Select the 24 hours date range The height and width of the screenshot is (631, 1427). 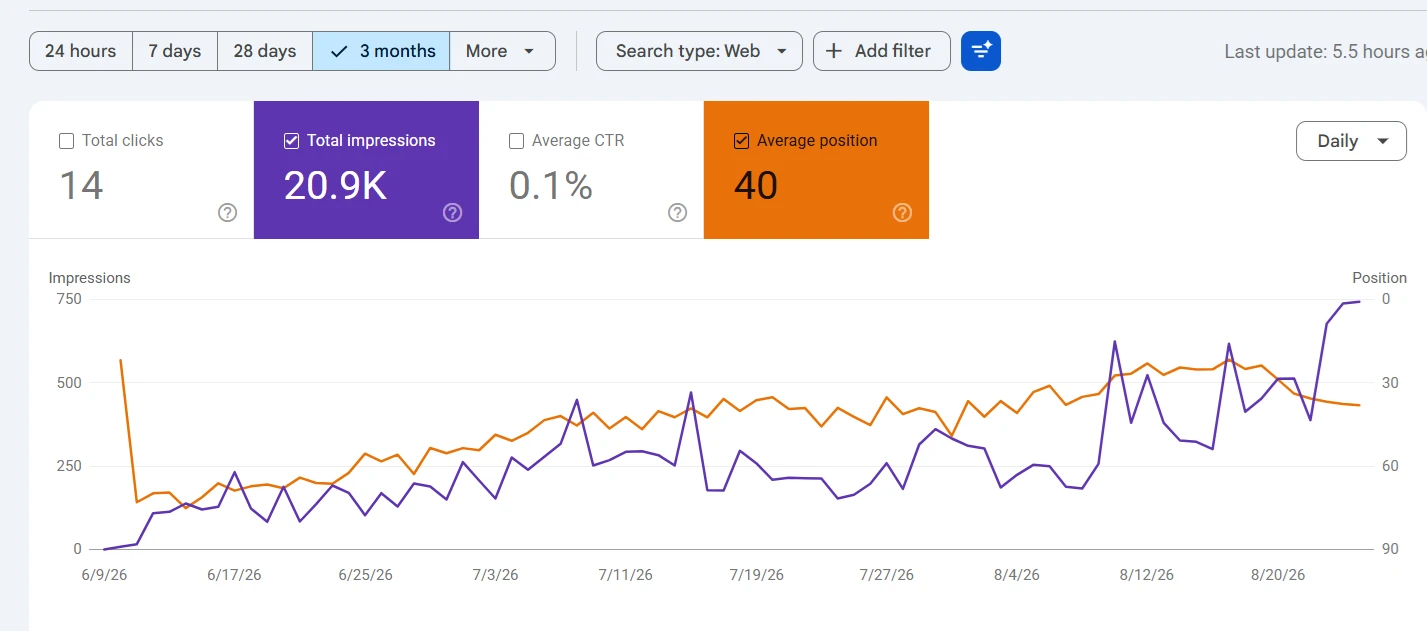tap(81, 51)
